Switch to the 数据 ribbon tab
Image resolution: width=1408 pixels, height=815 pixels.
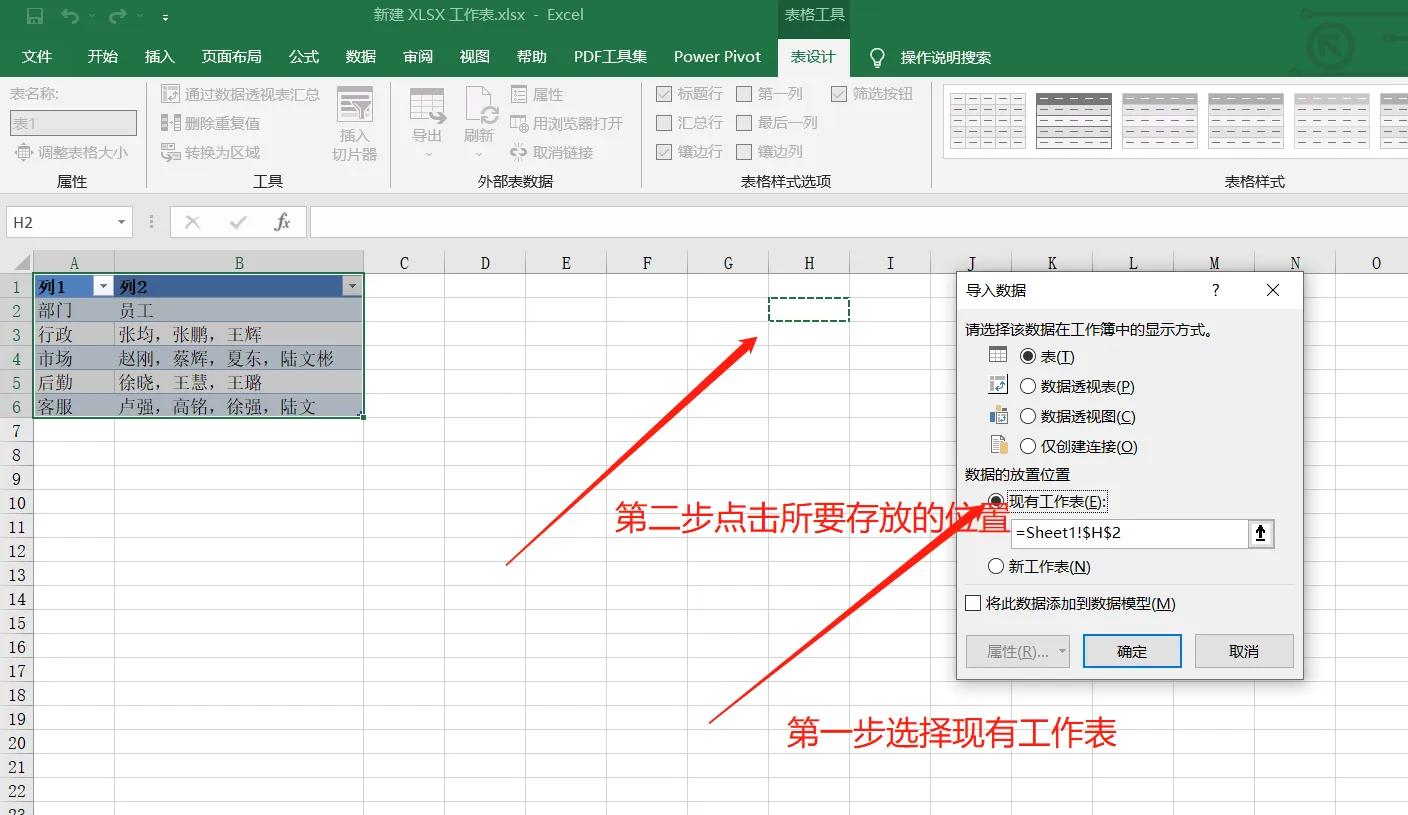360,57
